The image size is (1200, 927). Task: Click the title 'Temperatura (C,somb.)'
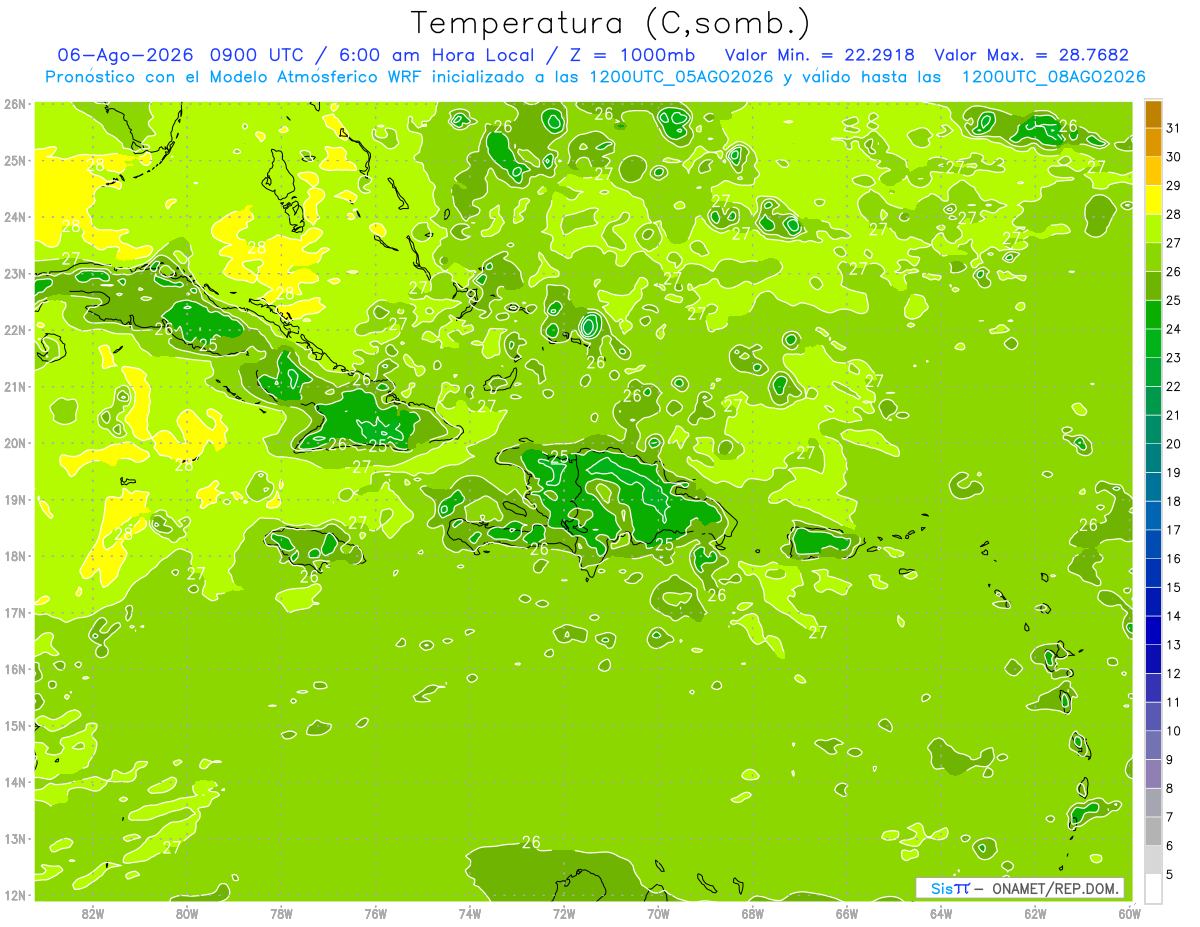611,24
